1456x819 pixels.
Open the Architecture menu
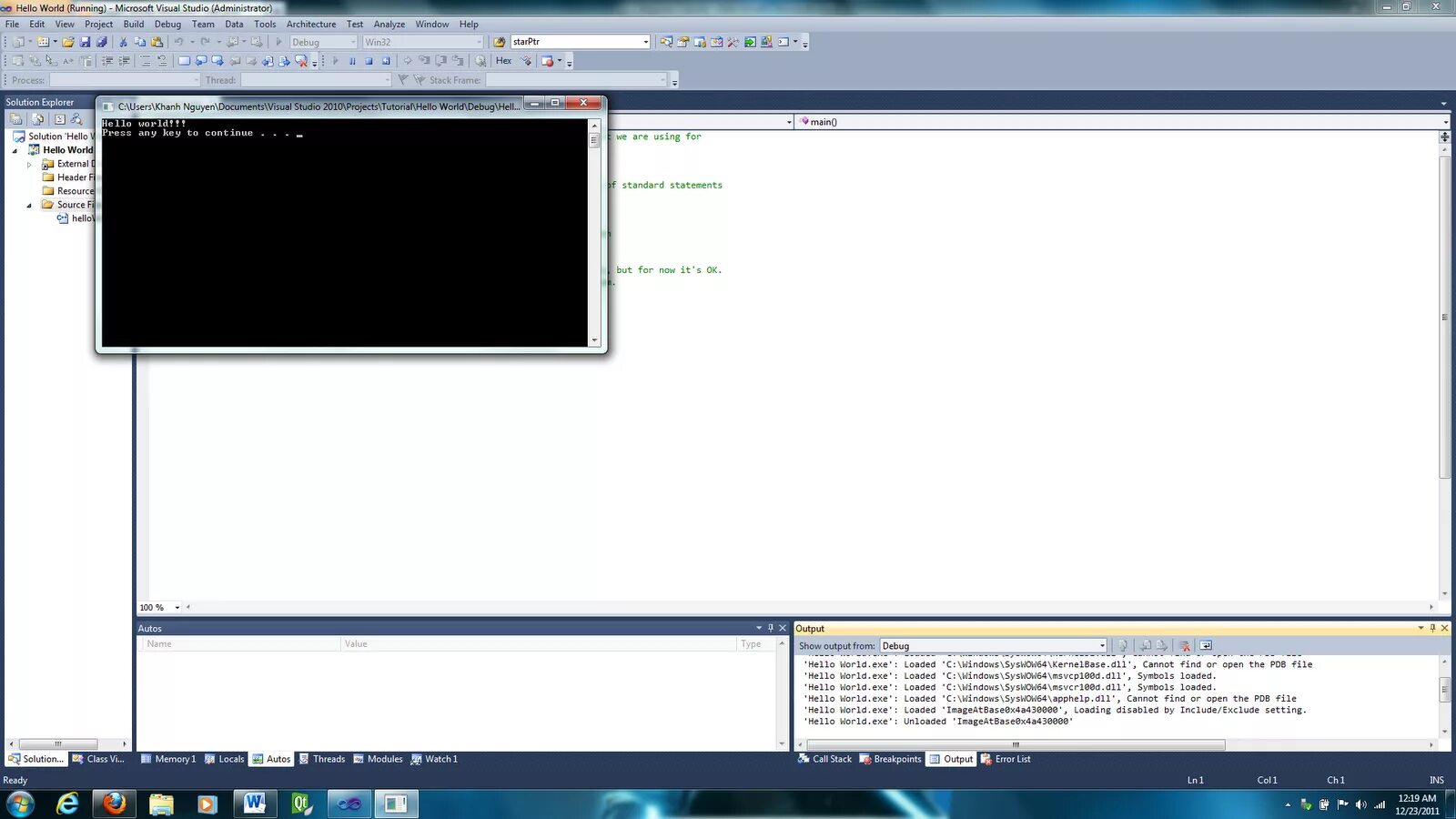click(311, 25)
